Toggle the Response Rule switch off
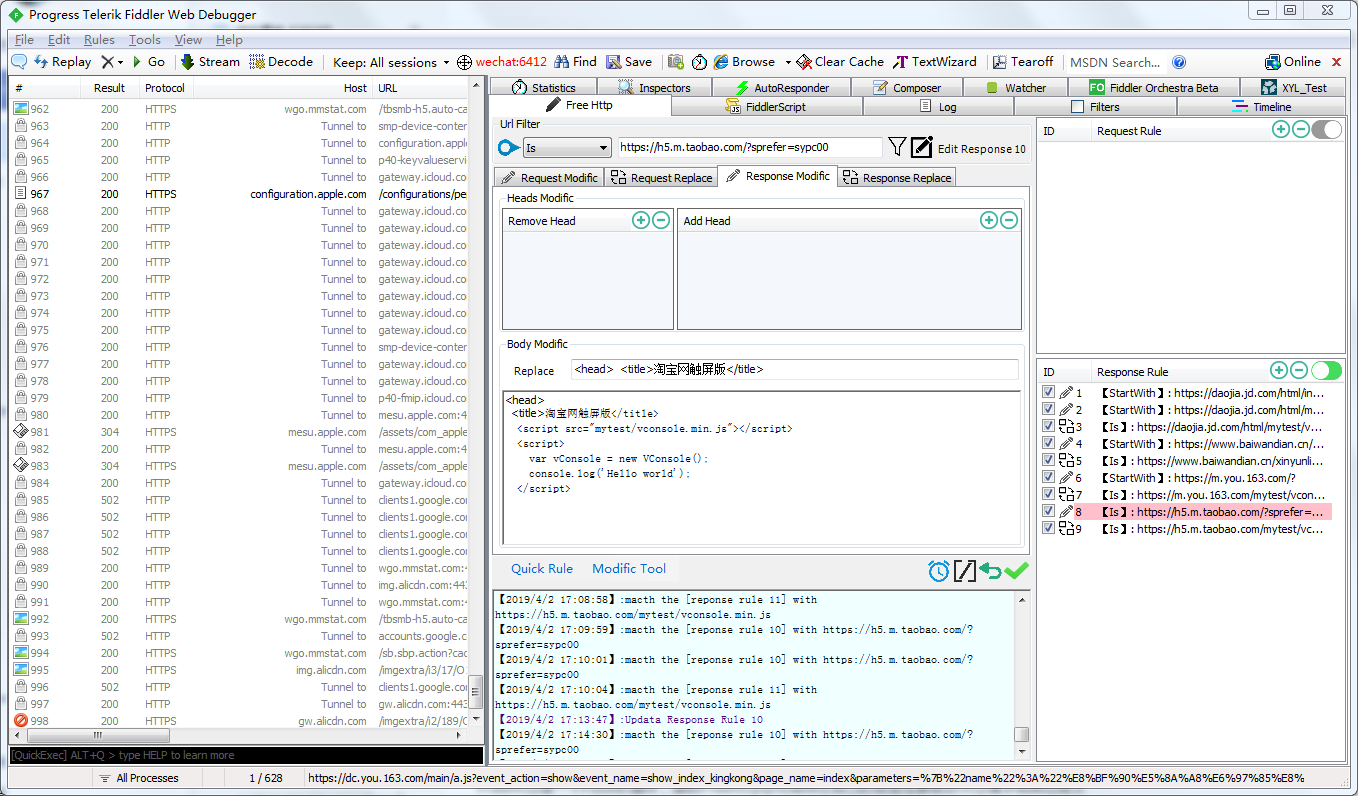This screenshot has width=1358, height=796. tap(1326, 370)
